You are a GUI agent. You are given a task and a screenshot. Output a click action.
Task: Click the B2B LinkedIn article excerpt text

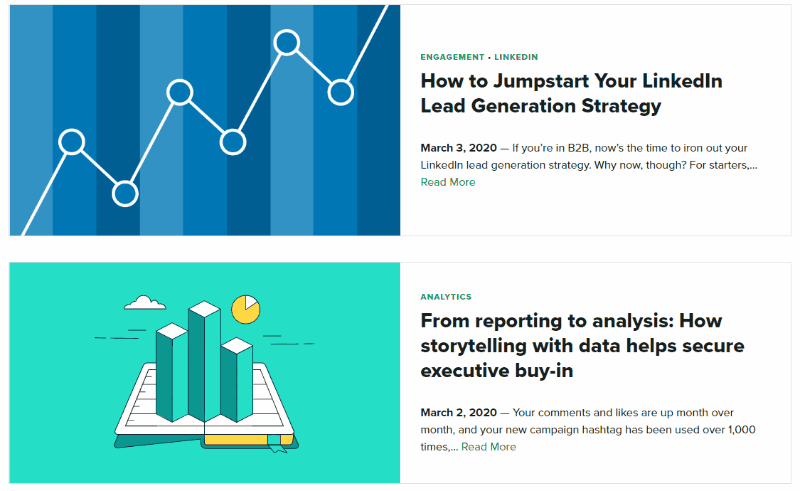pos(589,157)
